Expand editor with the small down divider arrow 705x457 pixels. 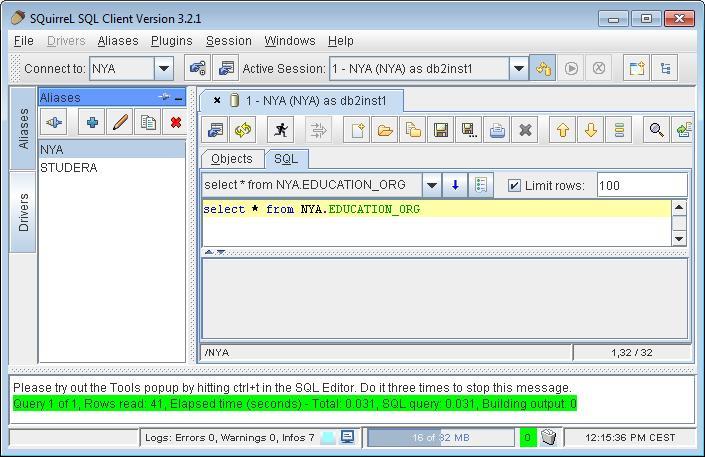tap(221, 252)
